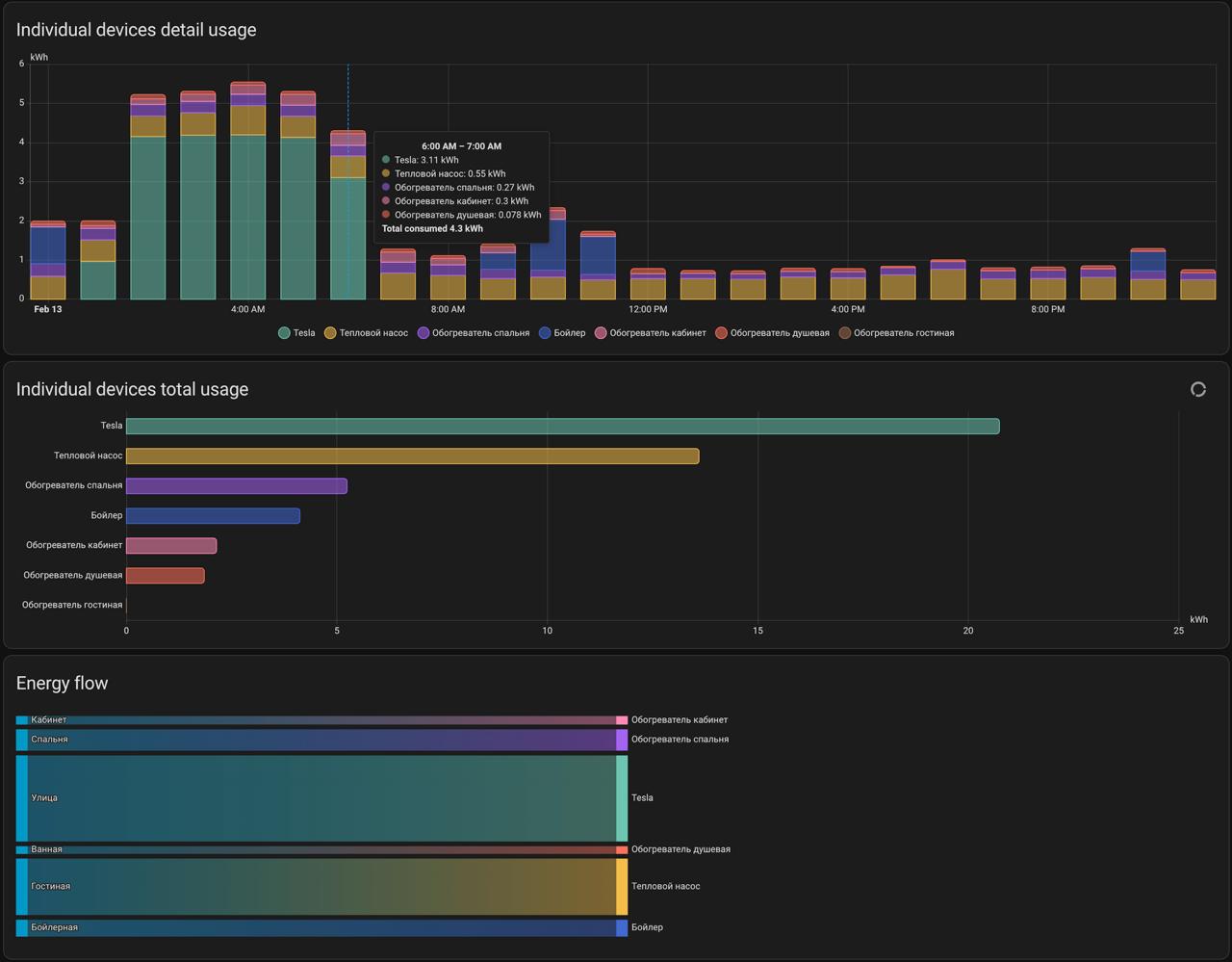Click the "25" tick on total usage axis
The width and height of the screenshot is (1232, 962).
tap(1179, 631)
